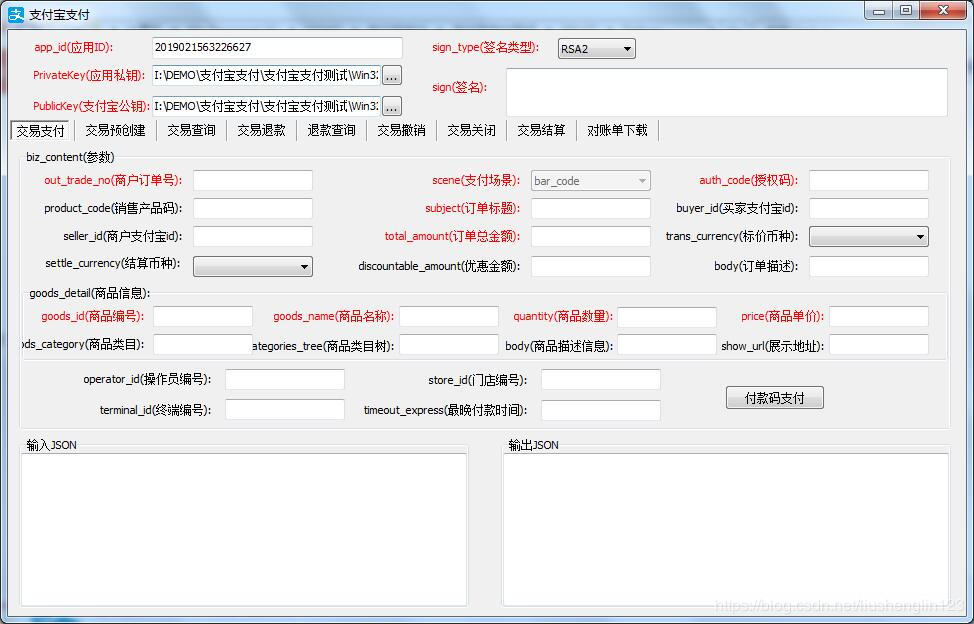Click the categories_tree input field
Screen dimensions: 974x624
(x=448, y=345)
